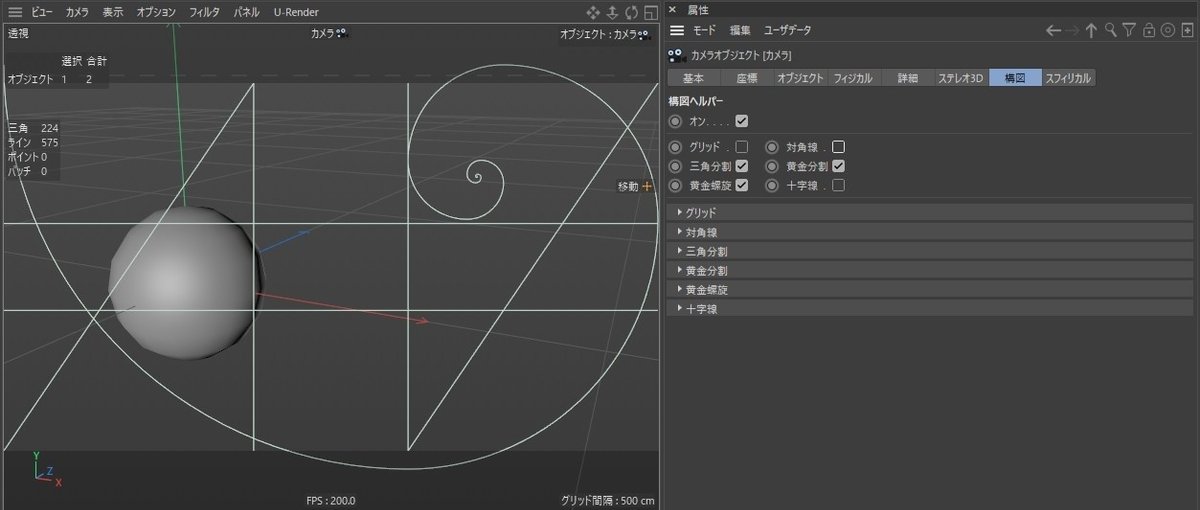Click the up arrow in Attributes panel
This screenshot has height=510, width=1200.
[x=1091, y=31]
